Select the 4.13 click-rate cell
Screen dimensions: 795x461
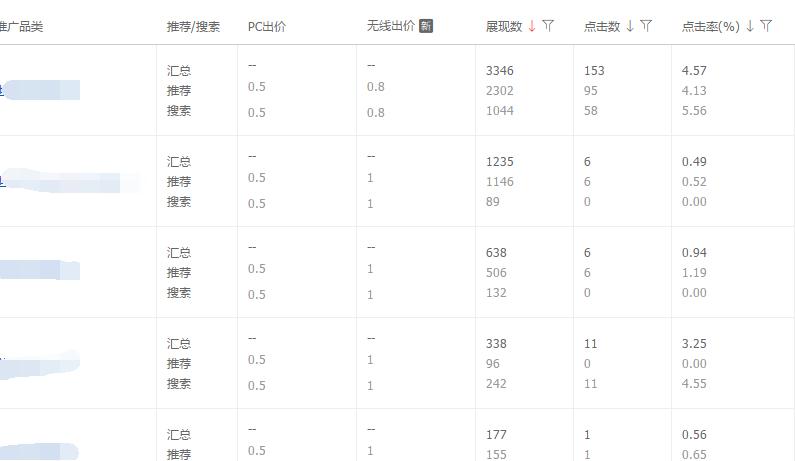694,91
